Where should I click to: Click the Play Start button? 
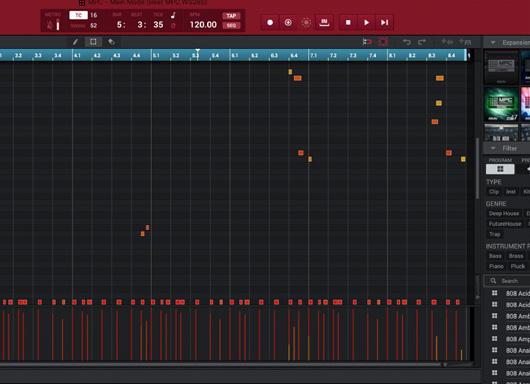[384, 23]
